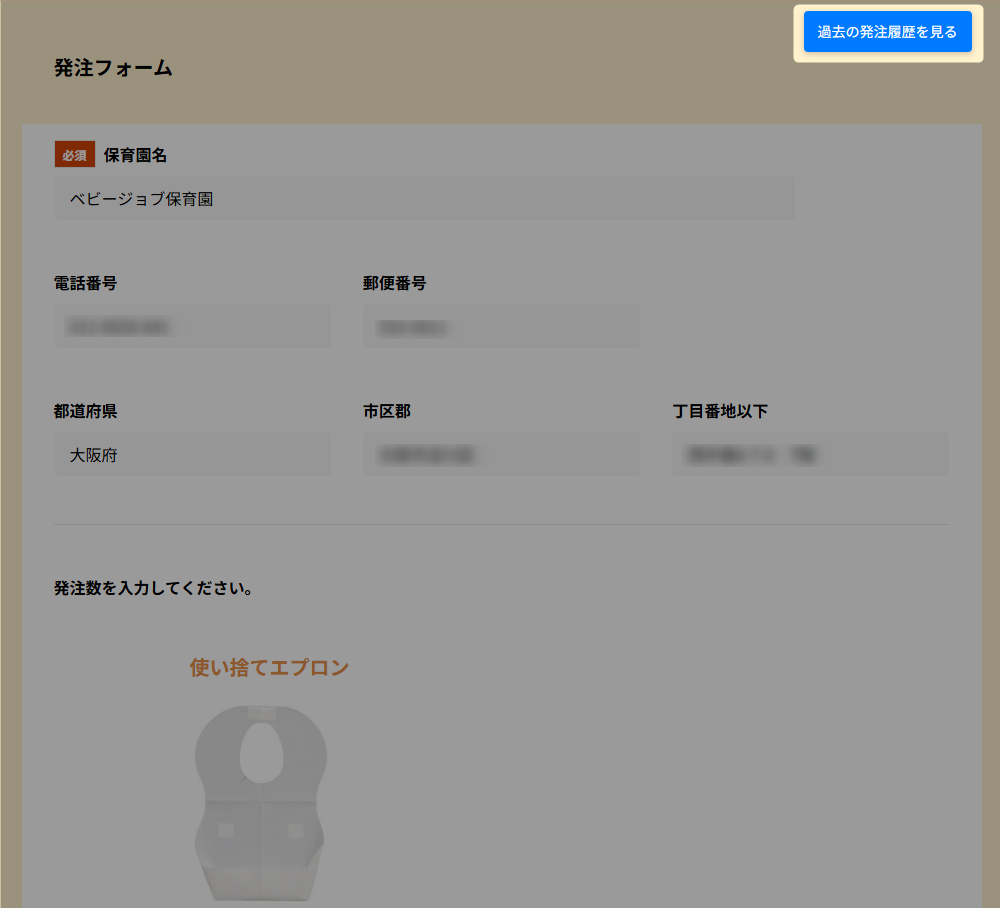1000x908 pixels.
Task: Select the 発注数を入力してください text
Action: click(x=153, y=588)
